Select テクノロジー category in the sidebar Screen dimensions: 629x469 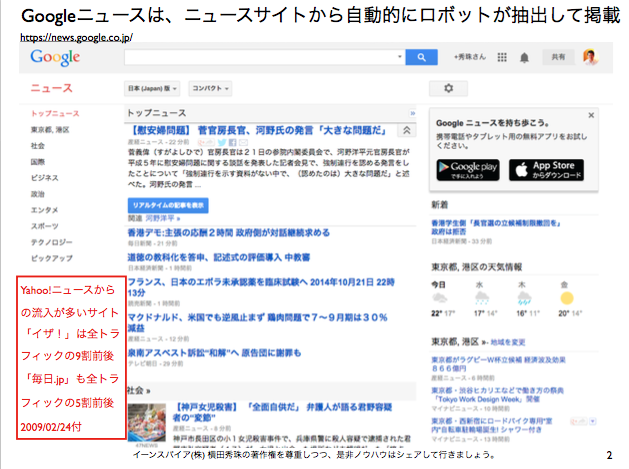(x=51, y=242)
